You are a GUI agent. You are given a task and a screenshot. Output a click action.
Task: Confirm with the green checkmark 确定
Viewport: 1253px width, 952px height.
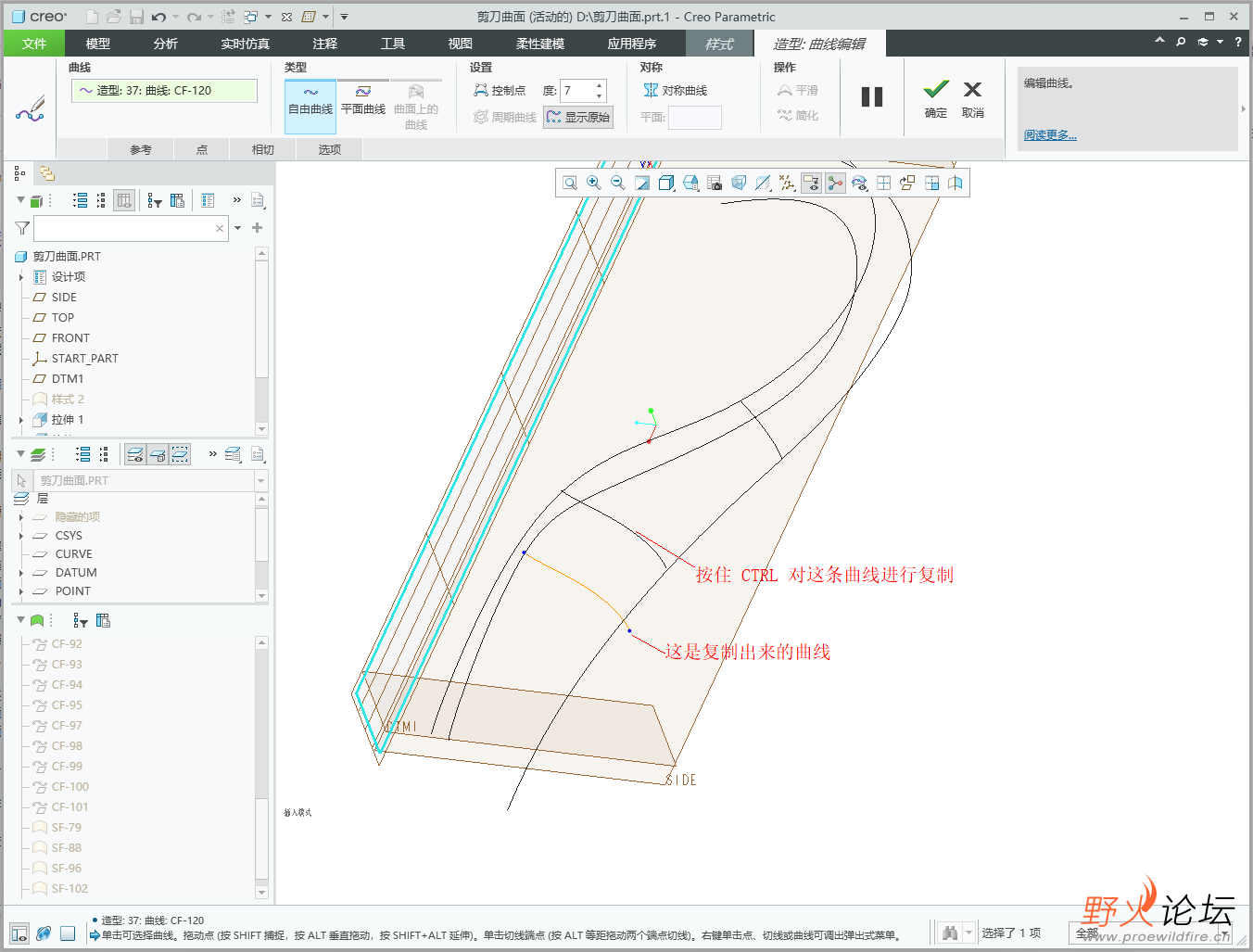pyautogui.click(x=936, y=99)
